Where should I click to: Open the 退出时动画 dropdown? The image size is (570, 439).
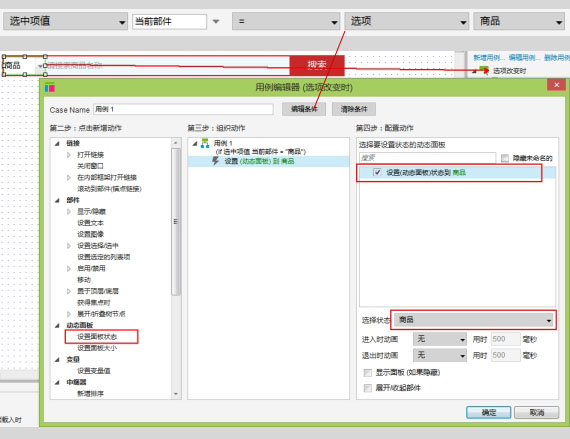440,355
